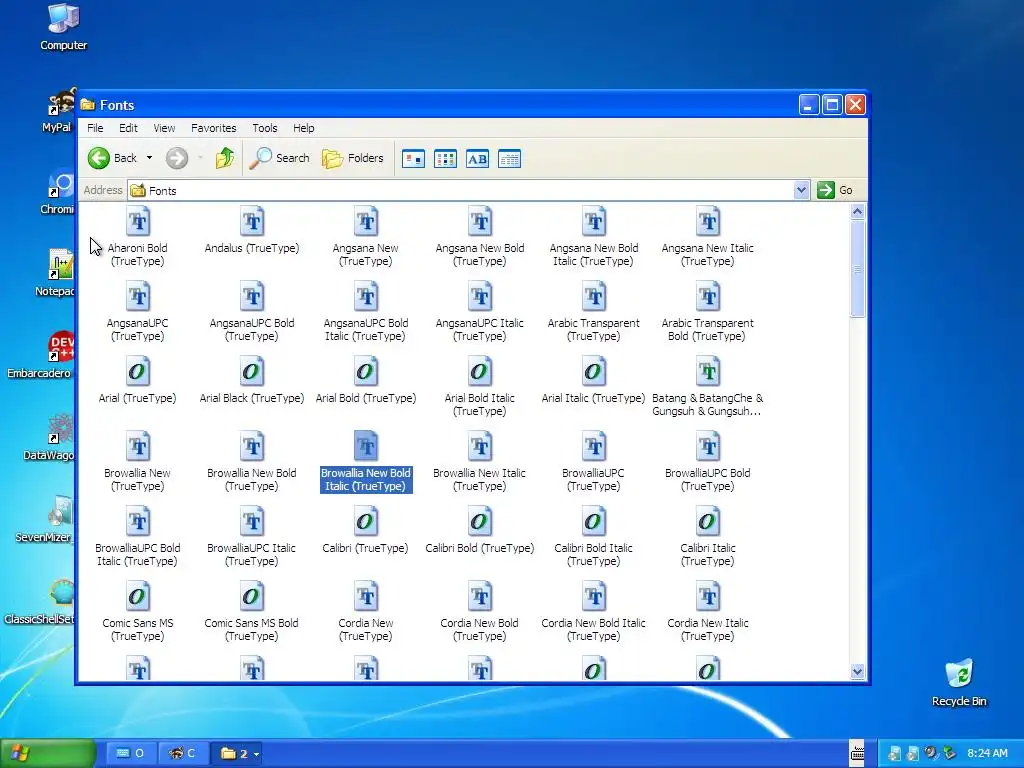The width and height of the screenshot is (1024, 768).
Task: Select the Arial OpenType font icon
Action: pos(138,372)
